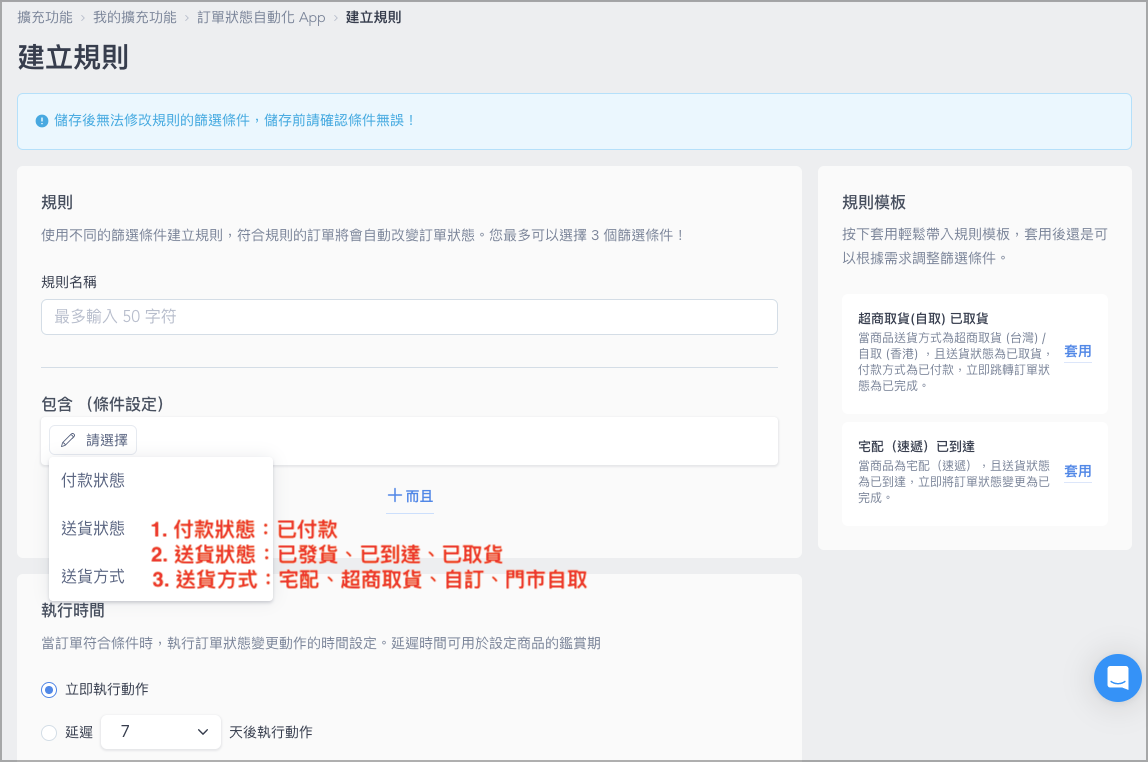Choose 付款狀態 from the condition menu
The height and width of the screenshot is (762, 1148).
tap(93, 480)
